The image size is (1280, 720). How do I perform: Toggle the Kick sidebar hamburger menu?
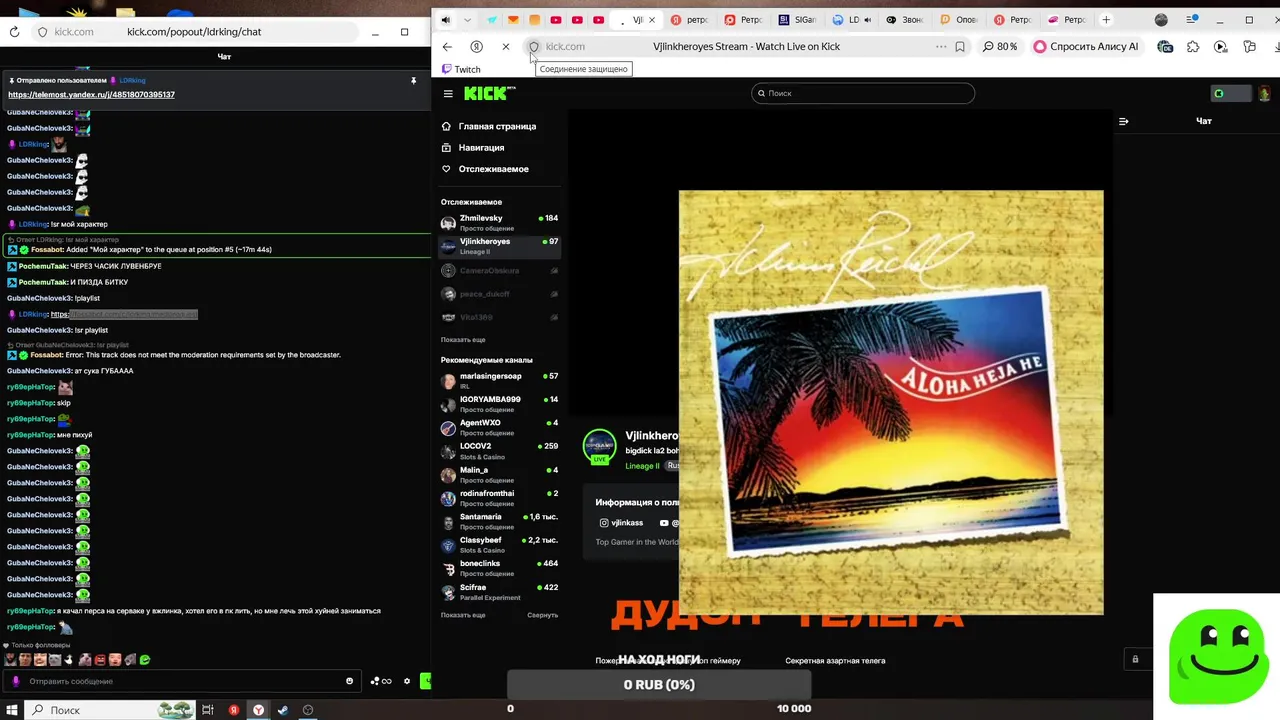point(448,93)
